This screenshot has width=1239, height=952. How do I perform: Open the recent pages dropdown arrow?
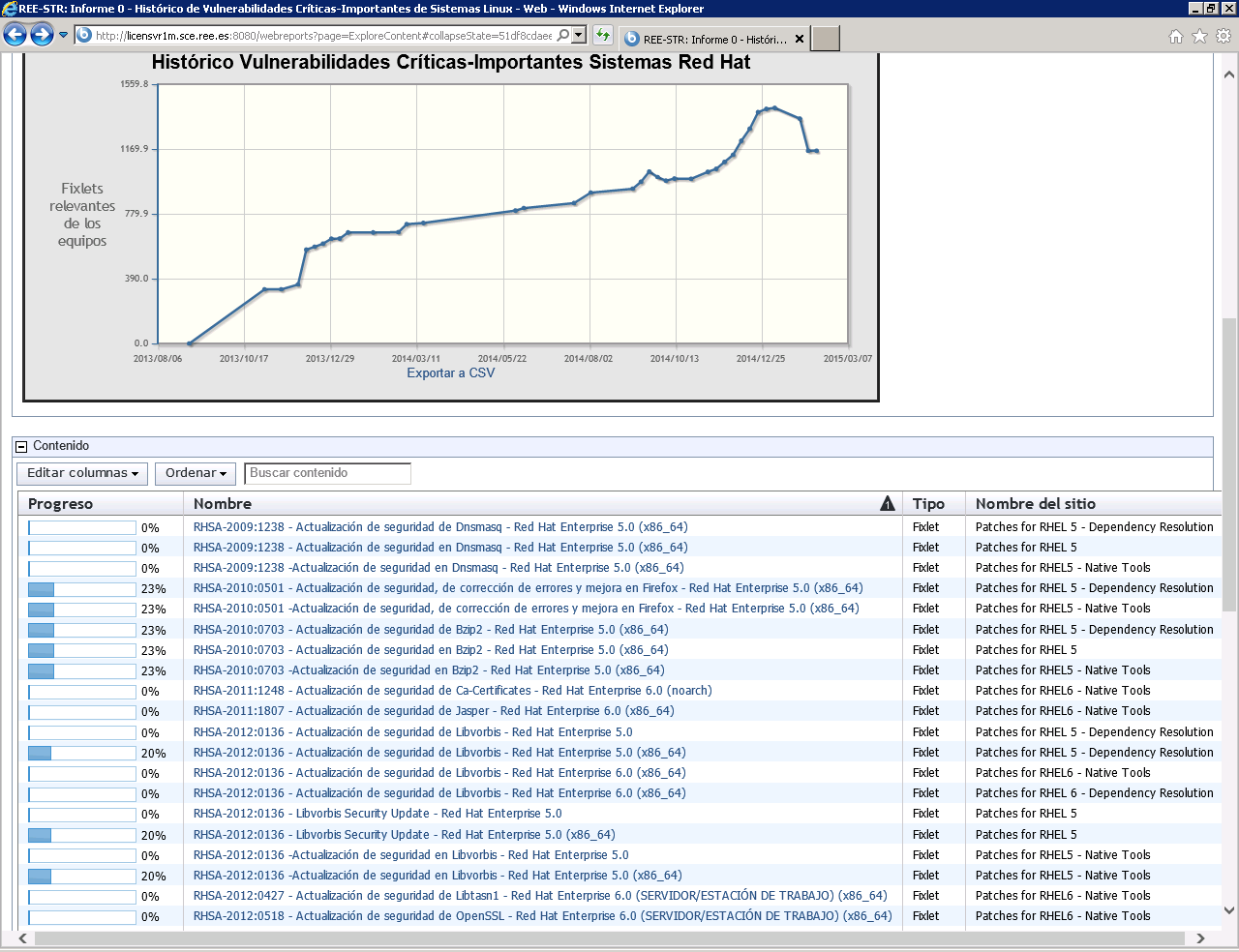point(64,35)
